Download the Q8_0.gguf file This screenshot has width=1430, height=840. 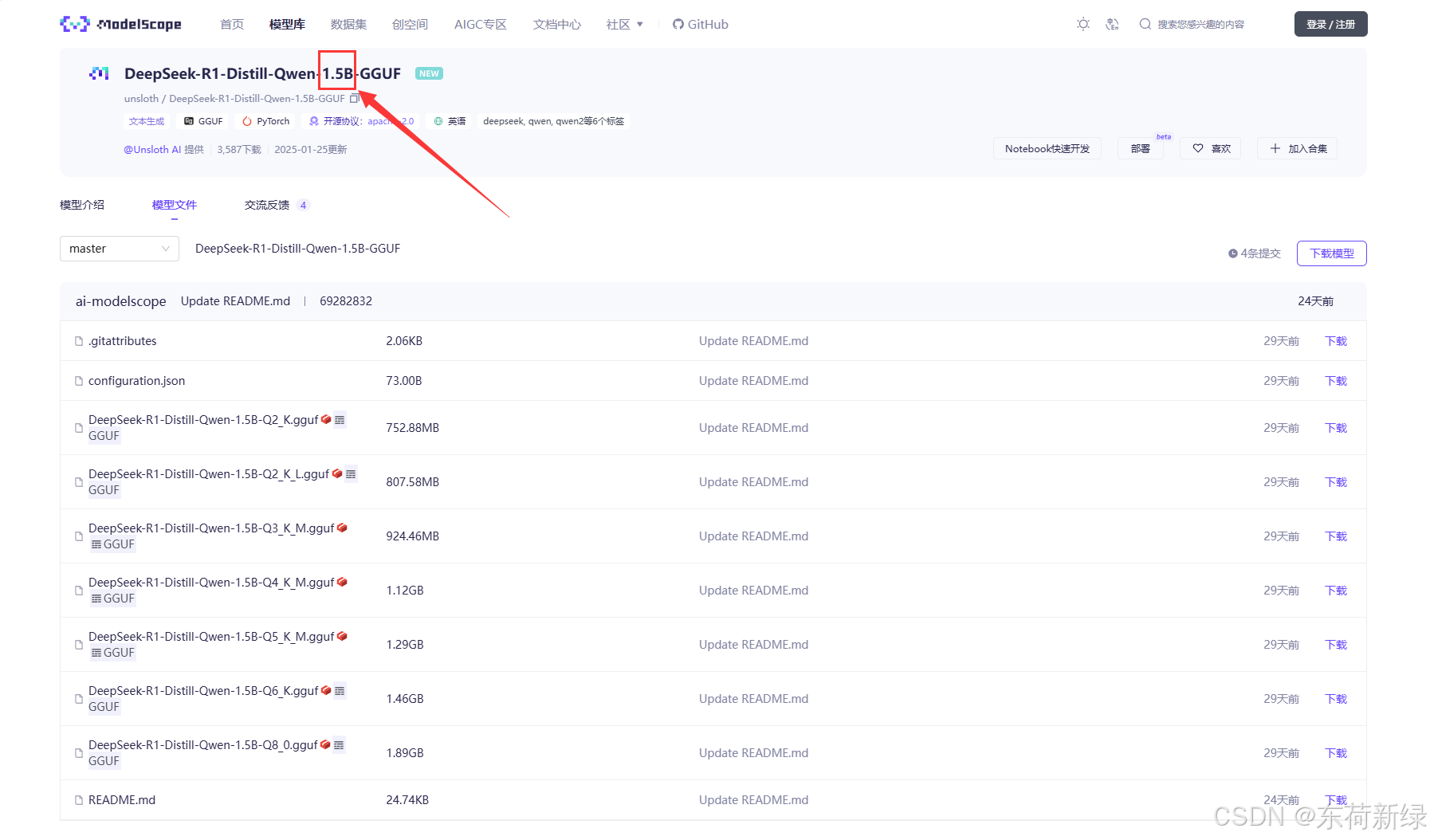coord(1336,753)
